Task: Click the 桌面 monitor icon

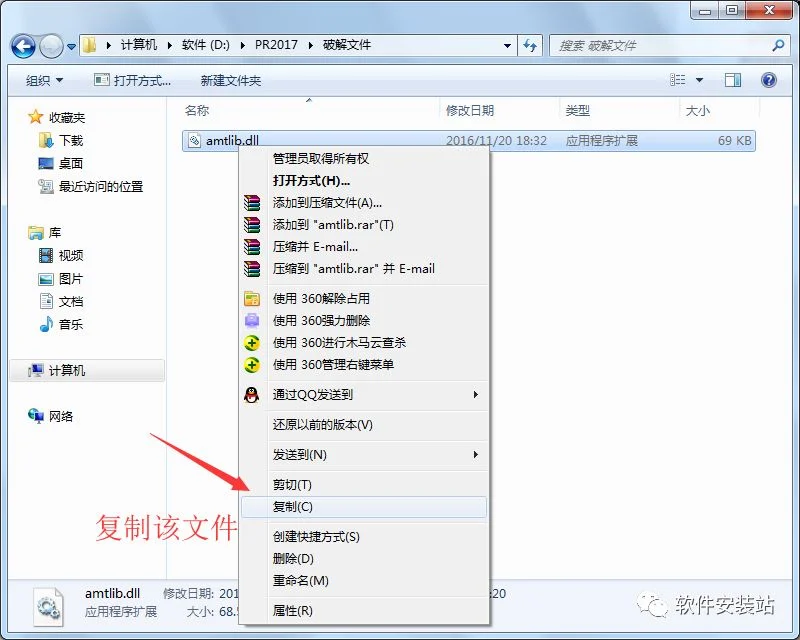Action: click(x=46, y=163)
